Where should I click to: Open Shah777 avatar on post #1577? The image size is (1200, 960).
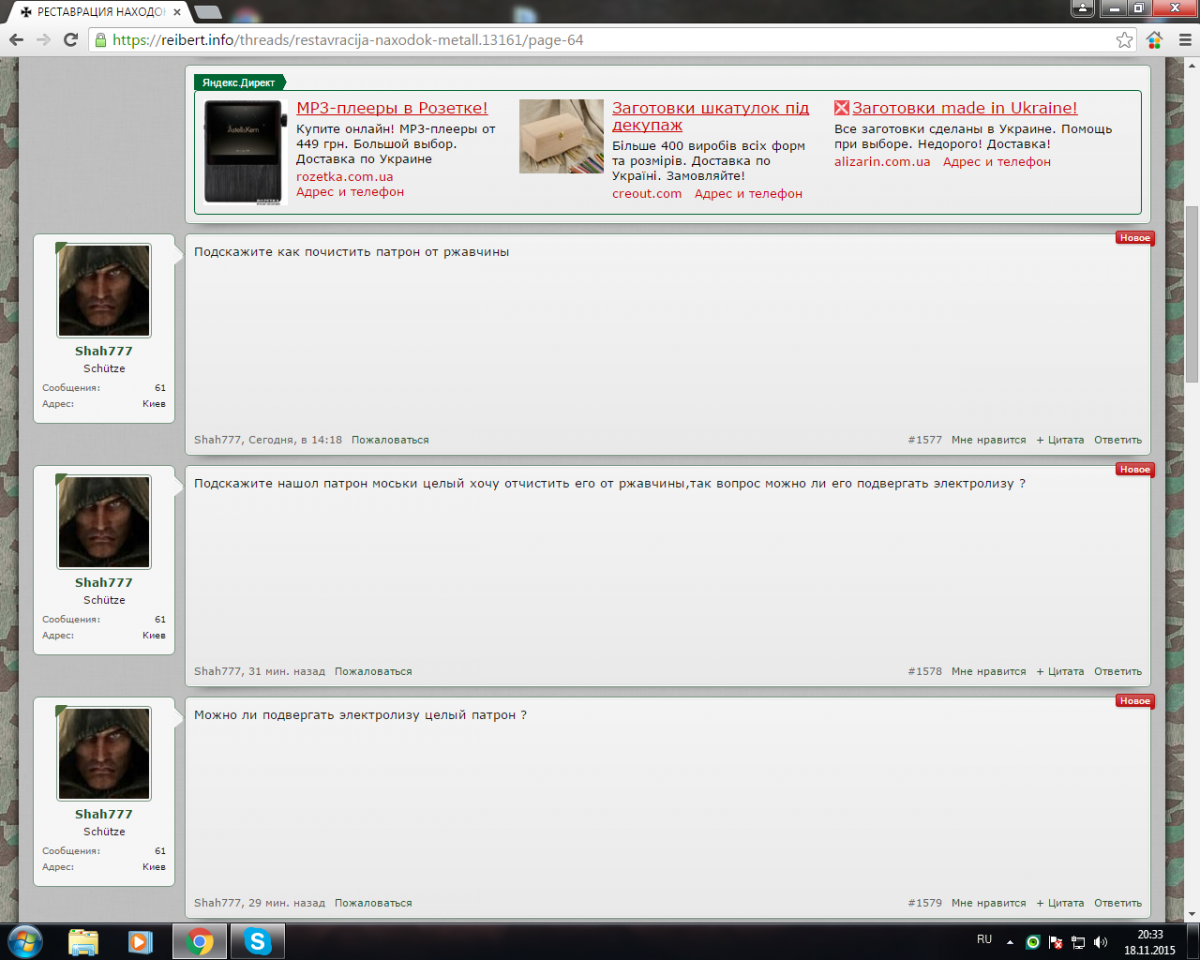click(104, 291)
